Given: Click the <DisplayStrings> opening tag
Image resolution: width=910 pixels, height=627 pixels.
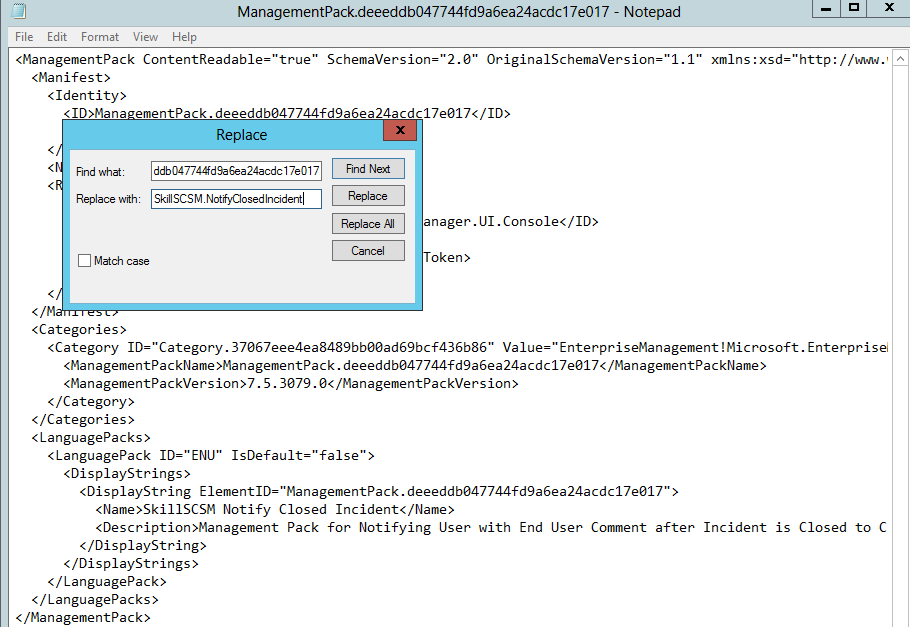Looking at the screenshot, I should 127,473.
